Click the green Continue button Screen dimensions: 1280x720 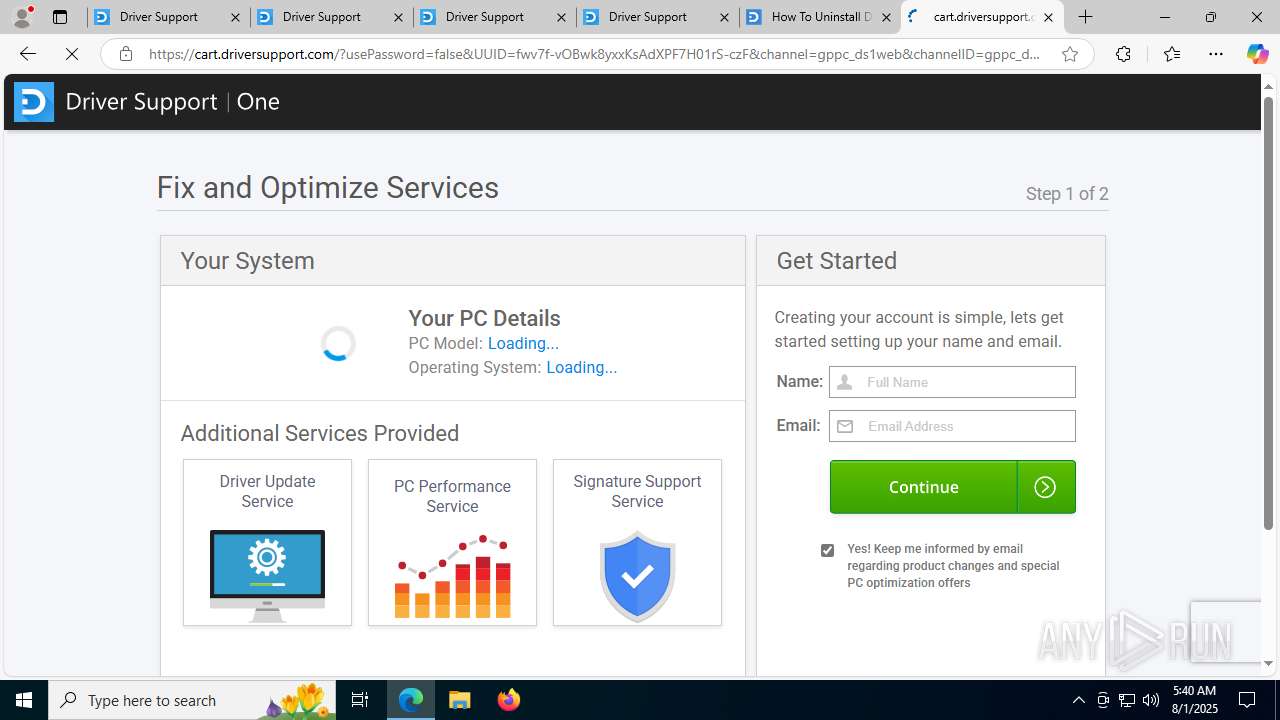[952, 487]
